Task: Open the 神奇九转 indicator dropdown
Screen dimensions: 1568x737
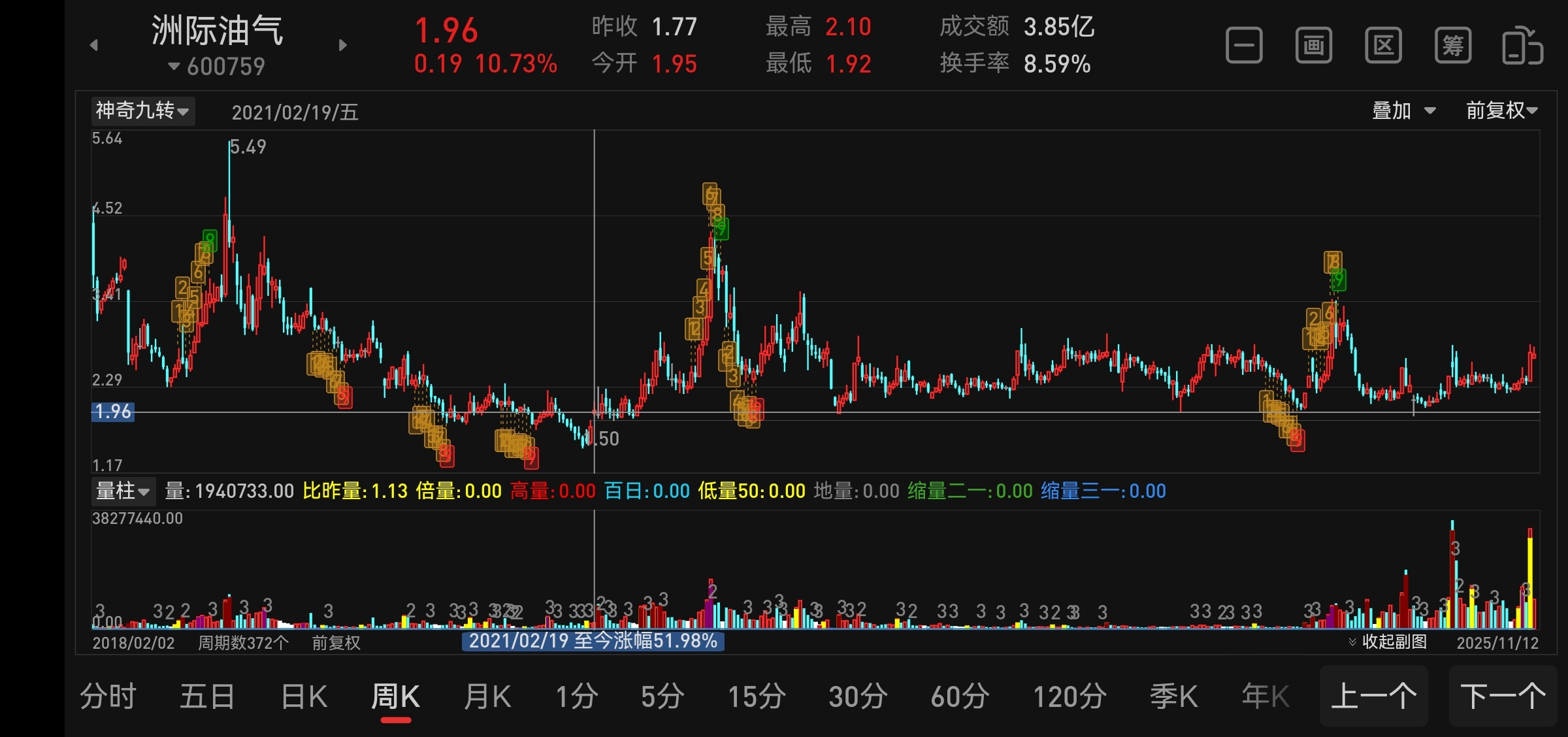Action: pos(142,110)
